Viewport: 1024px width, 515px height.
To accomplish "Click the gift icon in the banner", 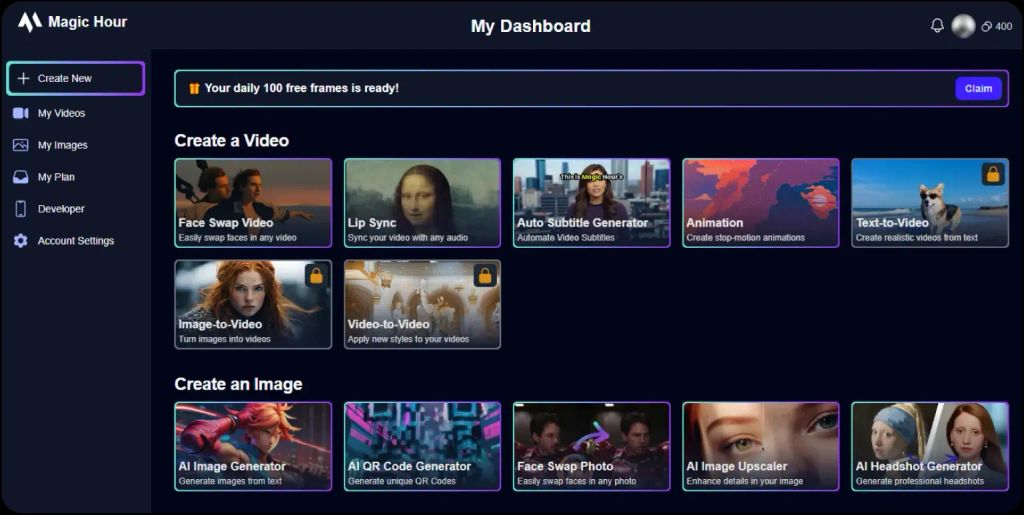I will tap(194, 88).
